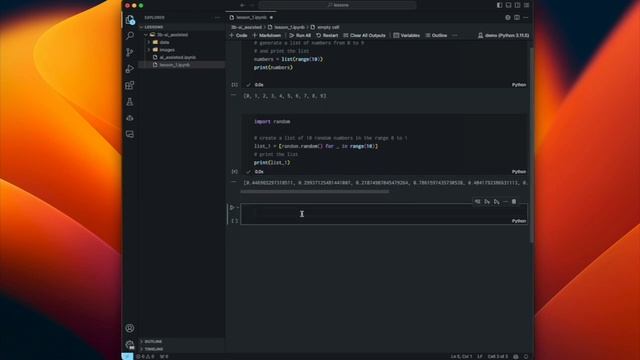This screenshot has width=640, height=360.
Task: Click Run All in notebook toolbar
Action: pyautogui.click(x=300, y=36)
